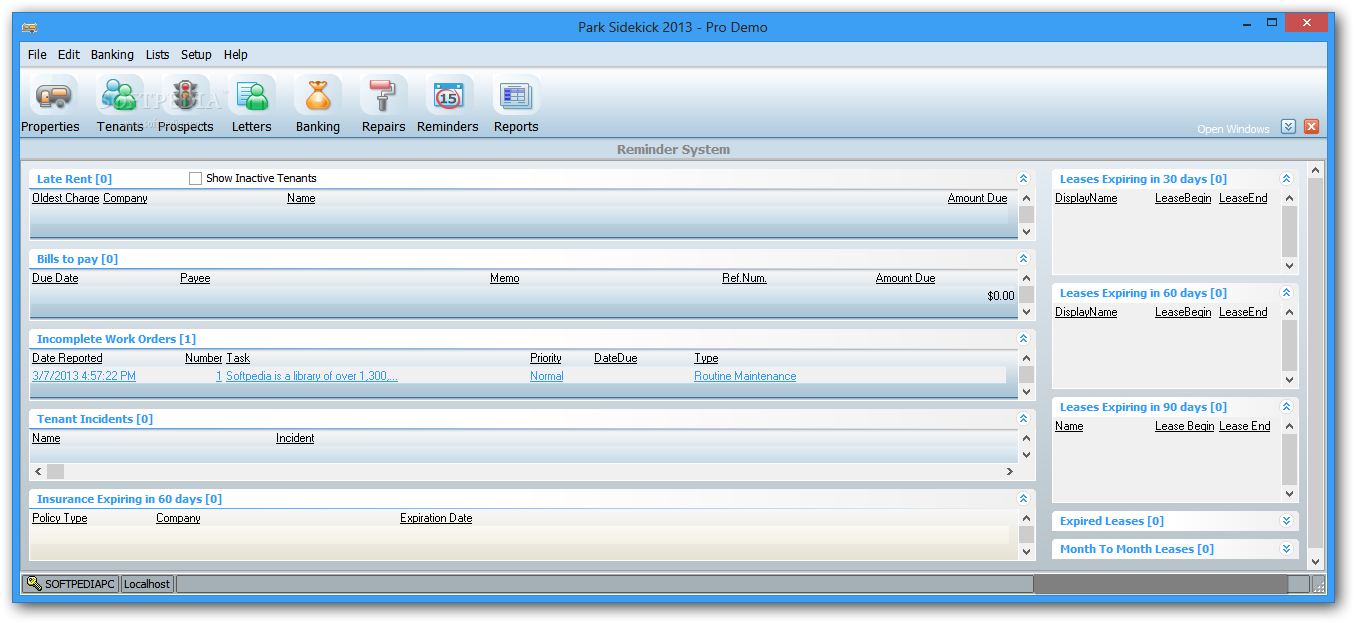Click Tenant Incidents horizontal scrollbar right arrow
The image size is (1355, 623).
point(1009,471)
